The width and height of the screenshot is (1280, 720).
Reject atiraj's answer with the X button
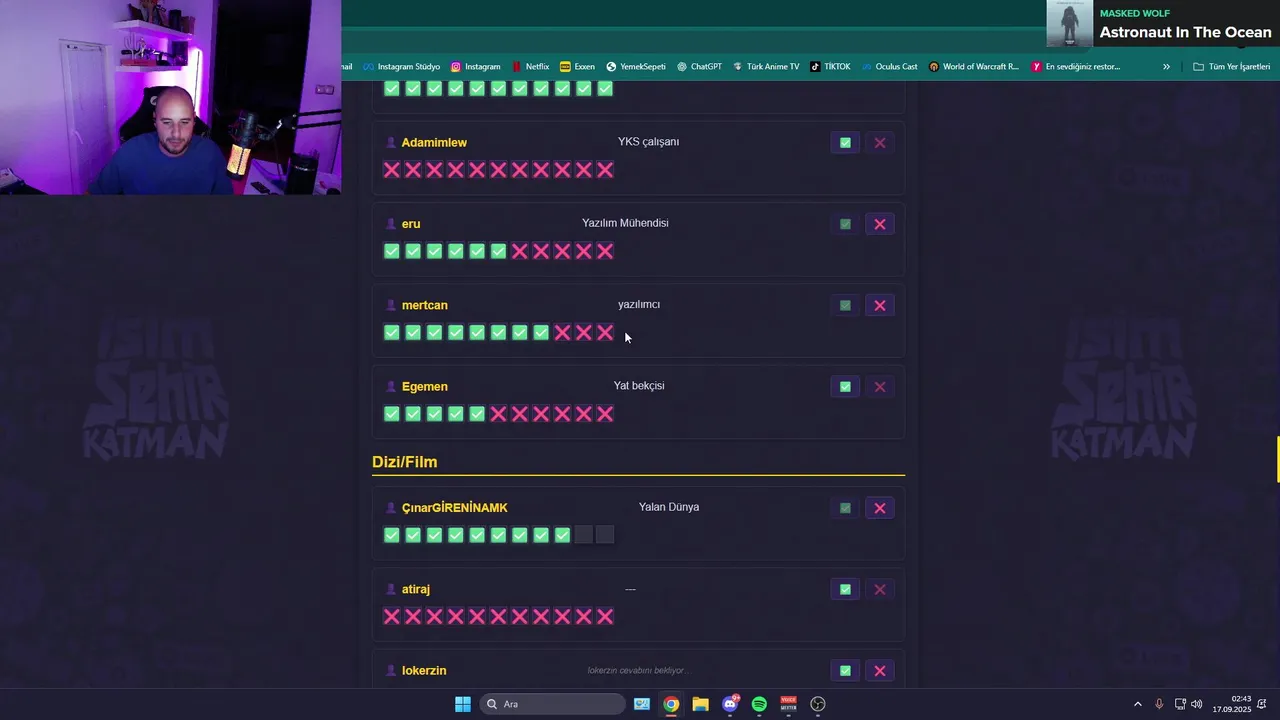click(x=880, y=589)
